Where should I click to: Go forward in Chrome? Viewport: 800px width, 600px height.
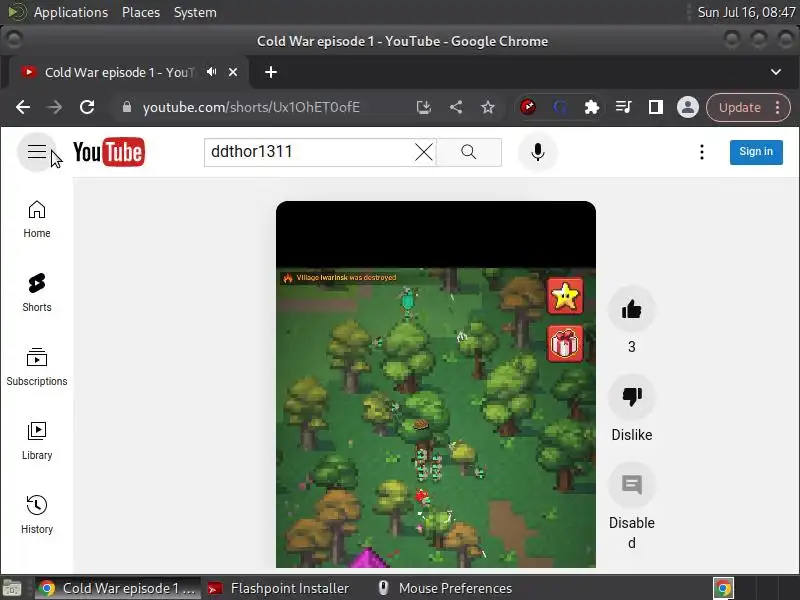tap(55, 107)
